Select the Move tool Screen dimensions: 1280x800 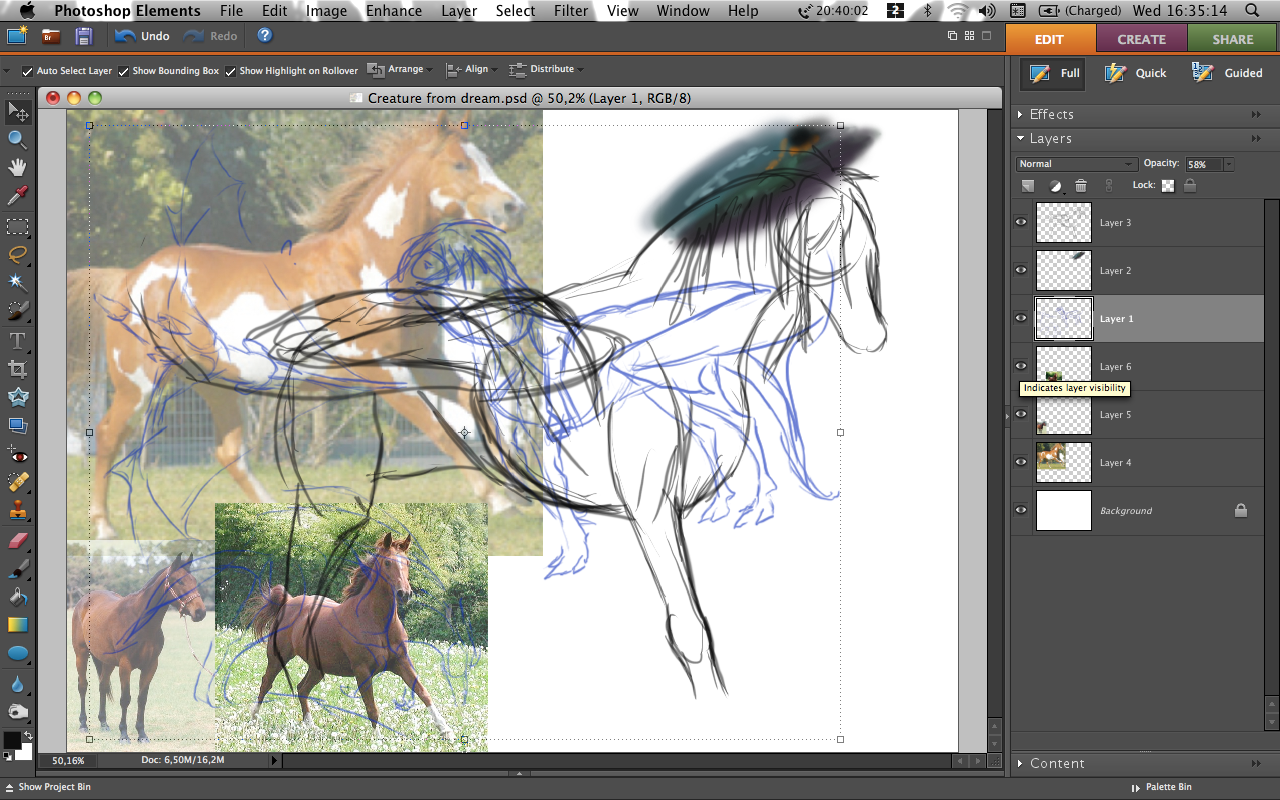point(17,111)
